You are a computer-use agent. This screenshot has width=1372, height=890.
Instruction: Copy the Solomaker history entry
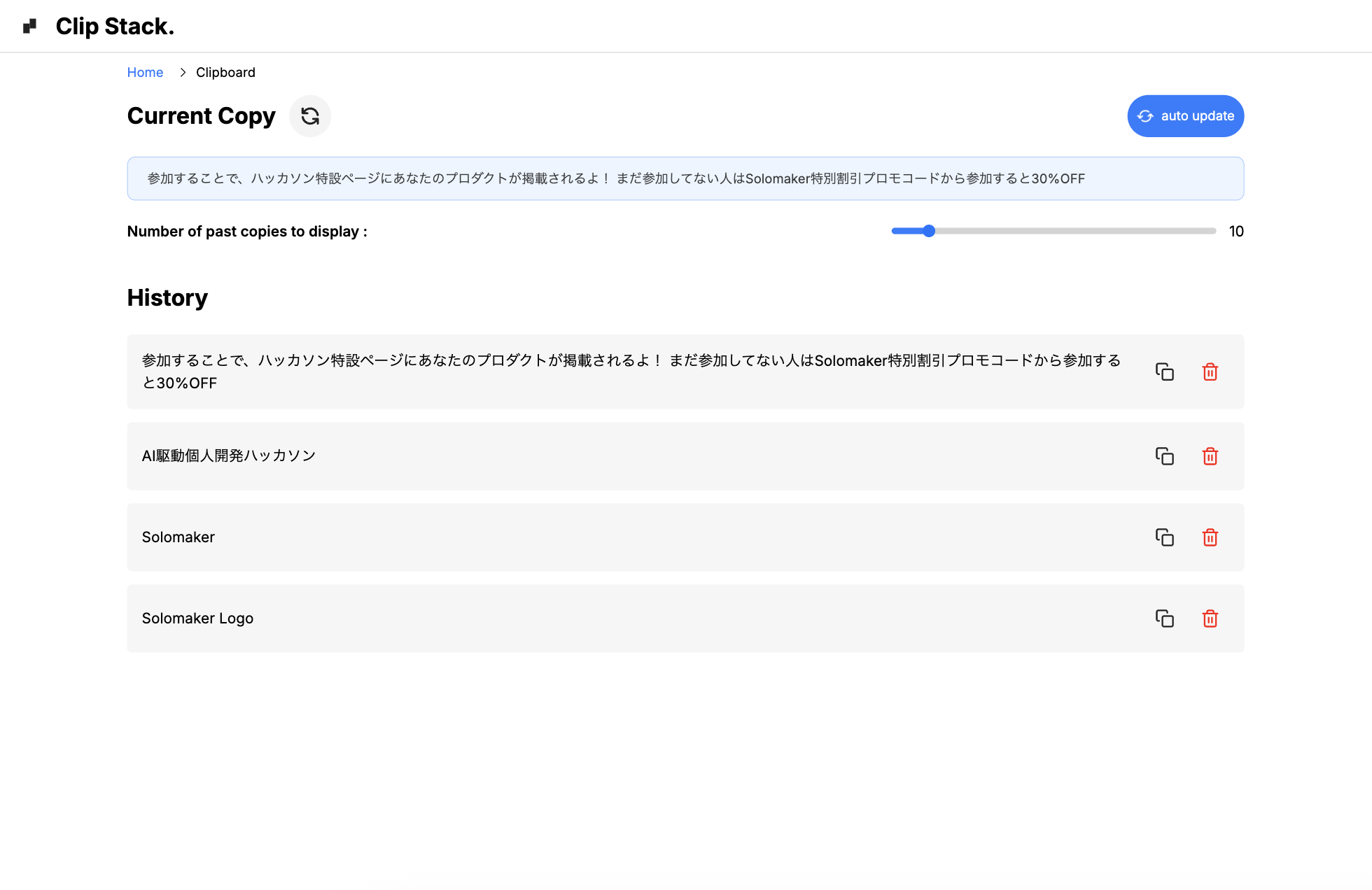(x=1164, y=537)
